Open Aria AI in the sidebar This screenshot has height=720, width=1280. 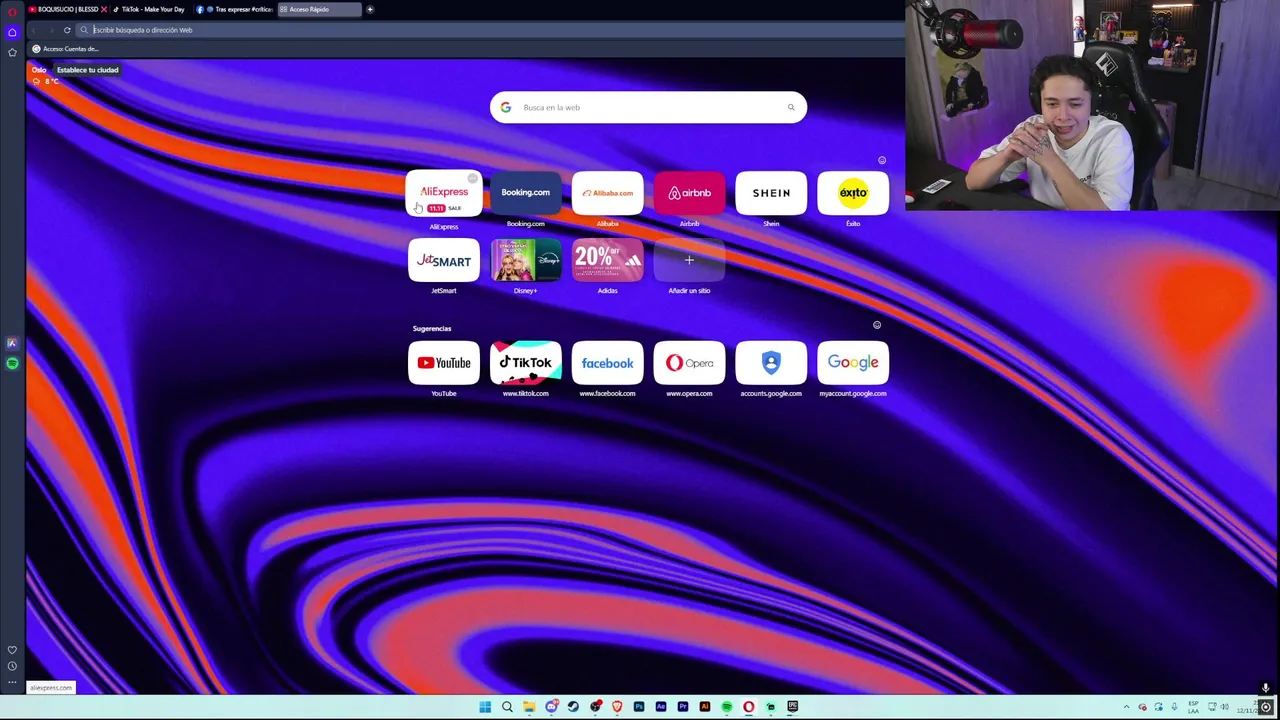point(12,343)
